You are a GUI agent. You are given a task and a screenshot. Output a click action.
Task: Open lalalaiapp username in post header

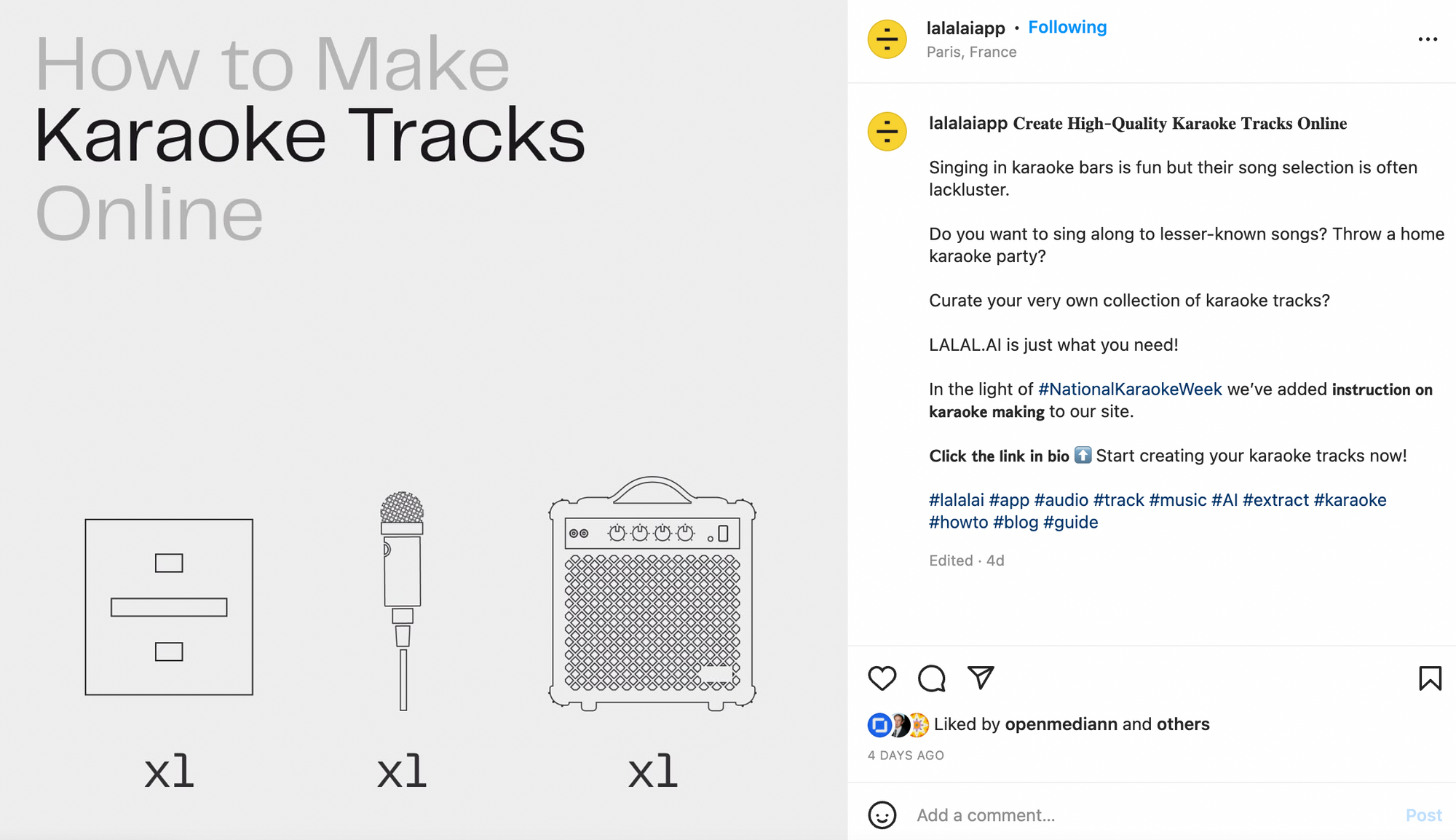[x=965, y=28]
